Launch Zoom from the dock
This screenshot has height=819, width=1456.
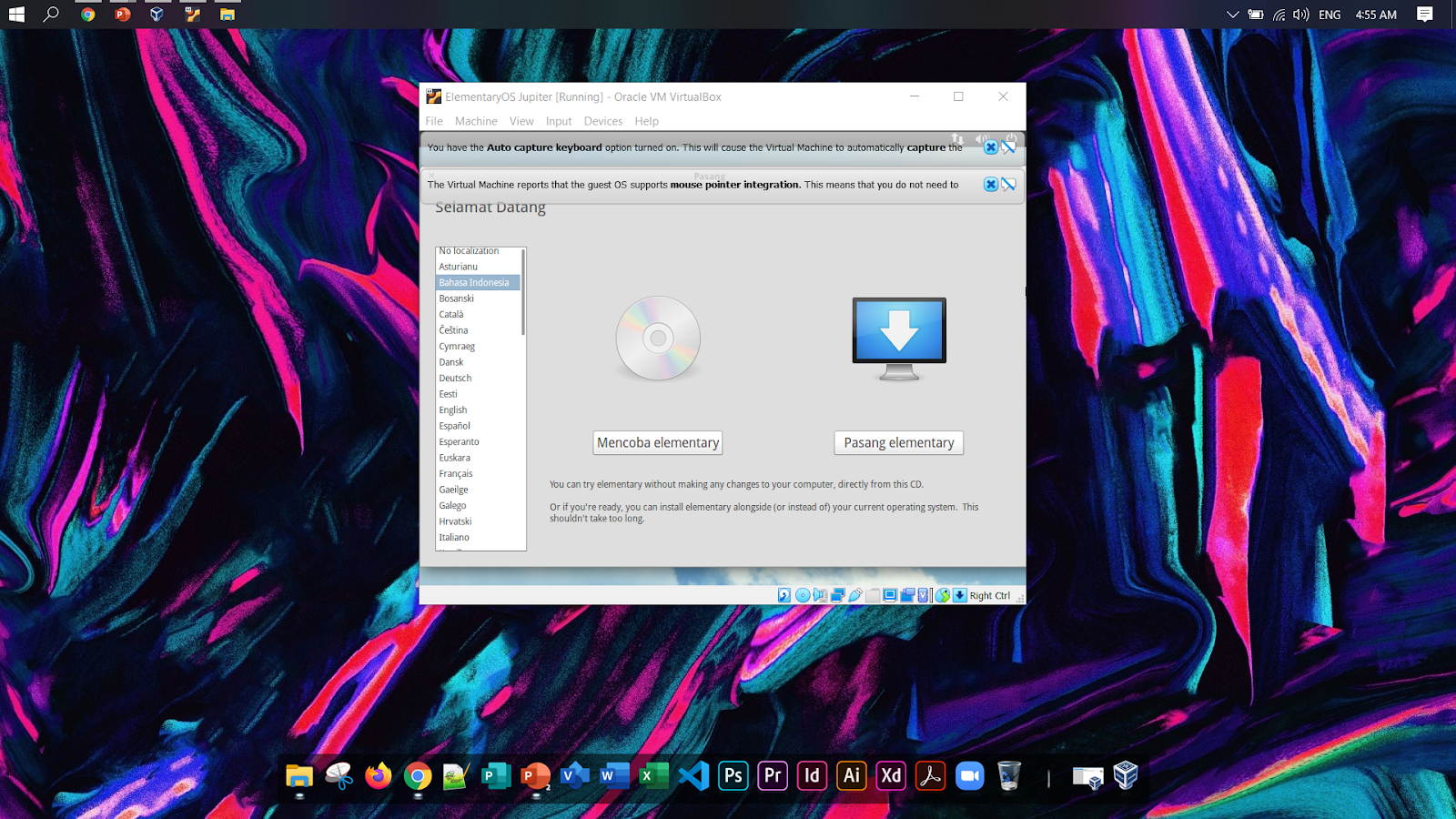coord(970,775)
